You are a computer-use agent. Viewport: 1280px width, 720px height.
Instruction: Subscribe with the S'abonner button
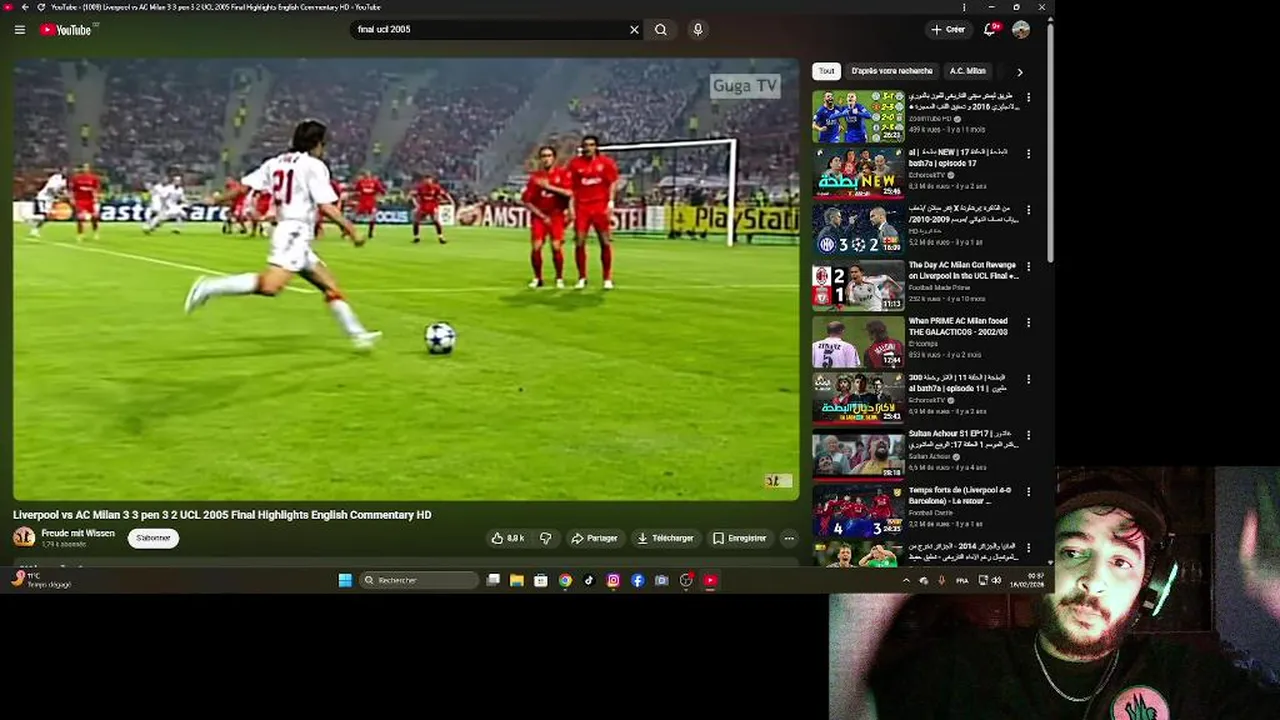[153, 538]
